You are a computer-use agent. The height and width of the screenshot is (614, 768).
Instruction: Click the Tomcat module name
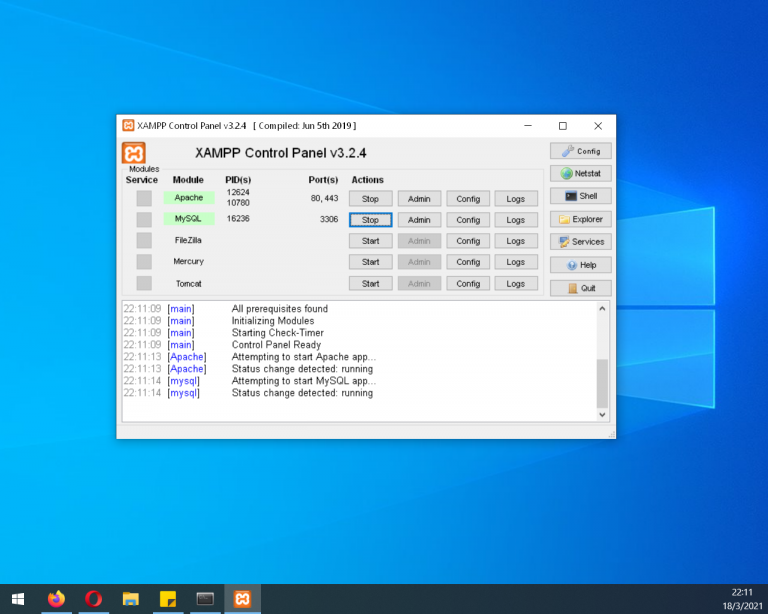(x=189, y=283)
